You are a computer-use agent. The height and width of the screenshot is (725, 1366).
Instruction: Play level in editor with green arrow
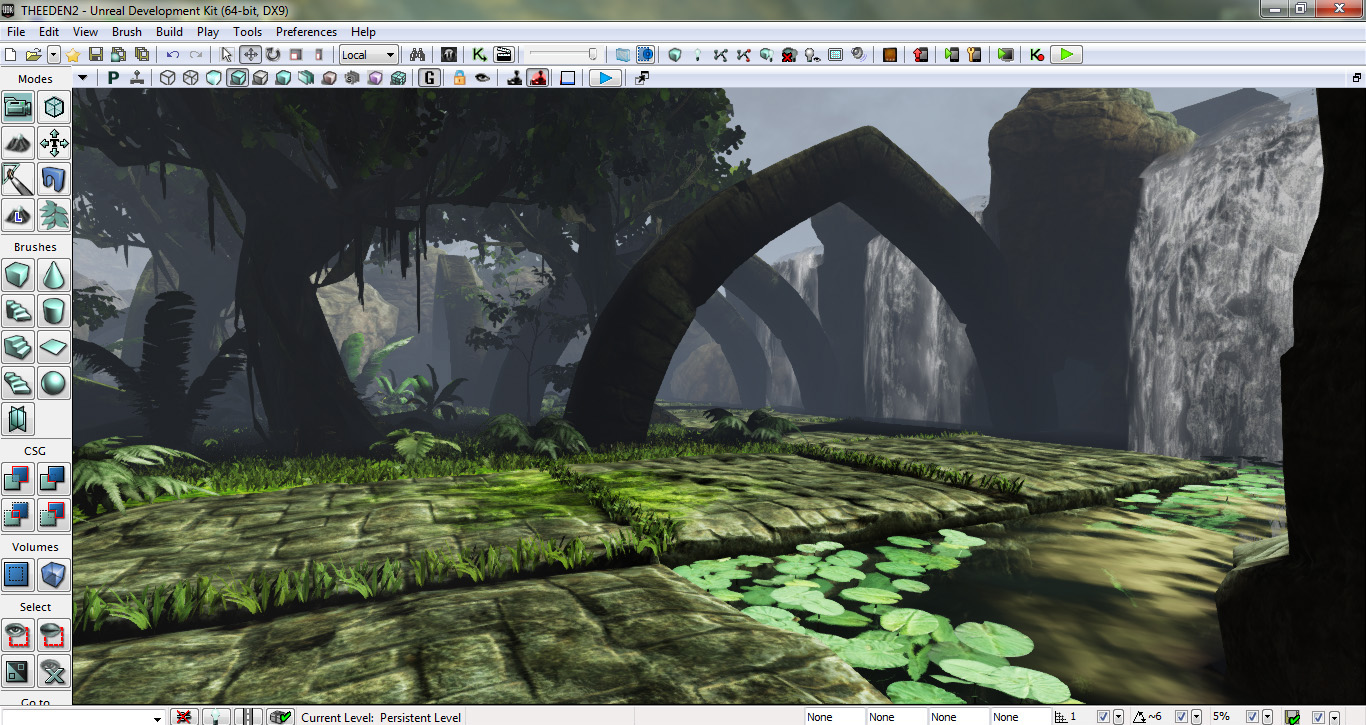[x=1067, y=54]
